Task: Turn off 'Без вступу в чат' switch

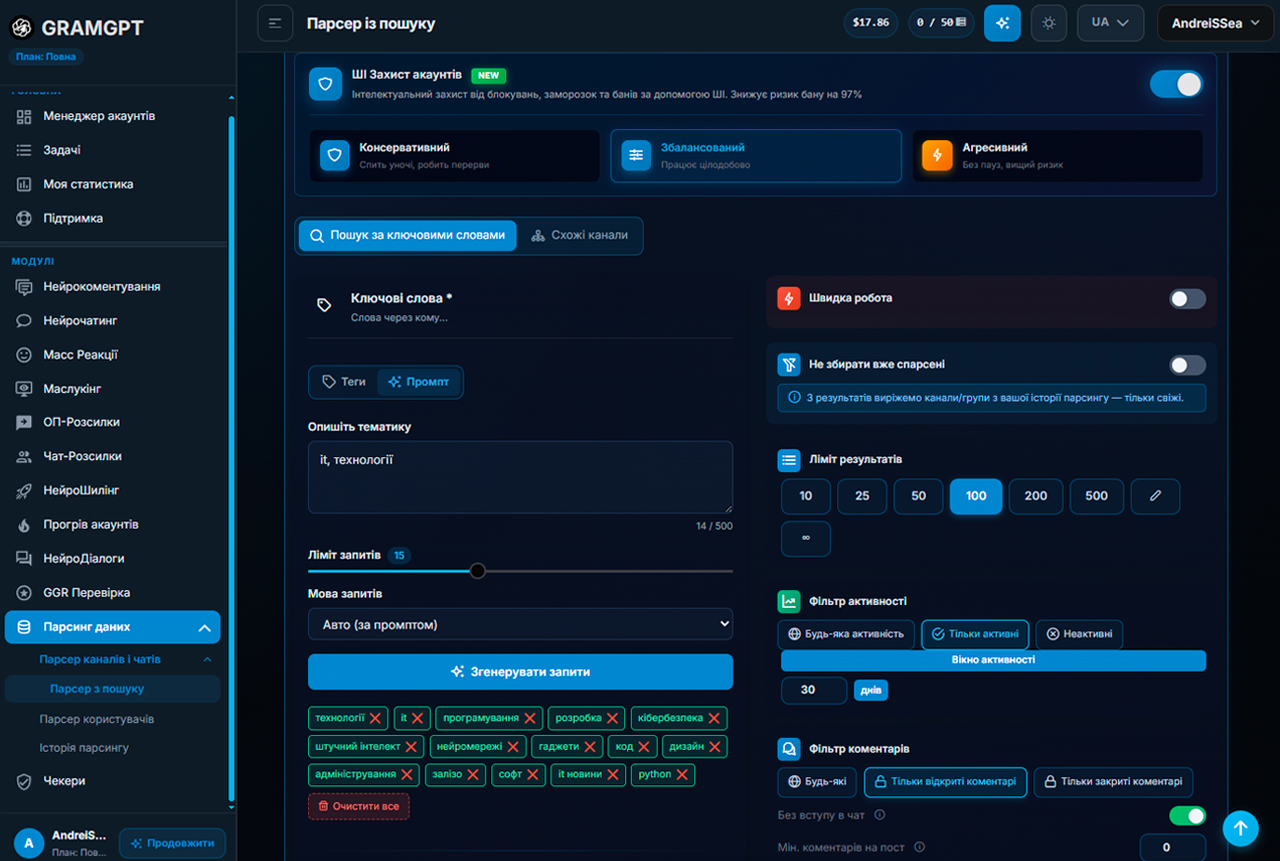Action: click(x=1187, y=816)
